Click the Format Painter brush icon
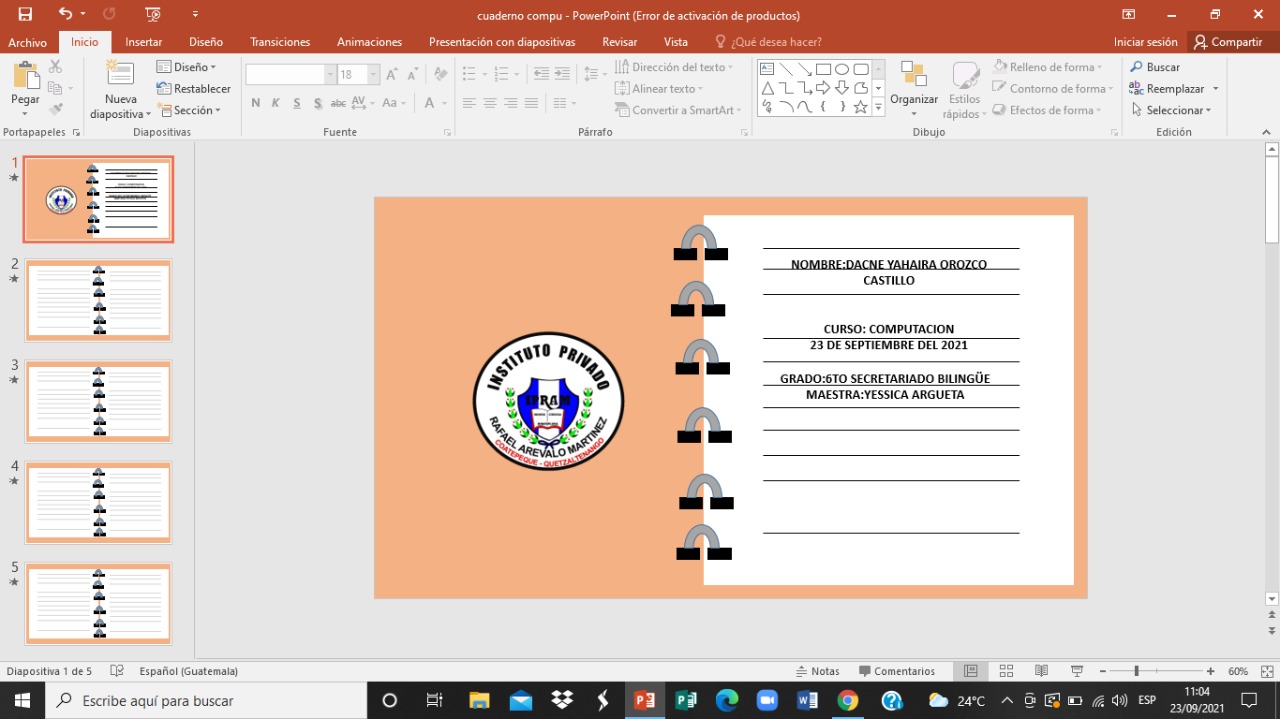The image size is (1280, 719). (56, 109)
